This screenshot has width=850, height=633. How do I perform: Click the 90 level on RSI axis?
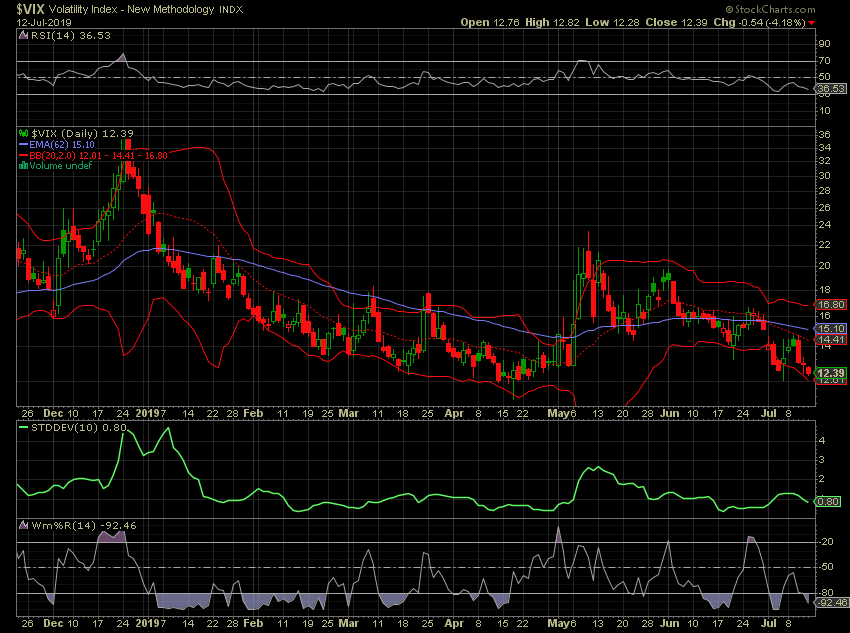point(825,44)
